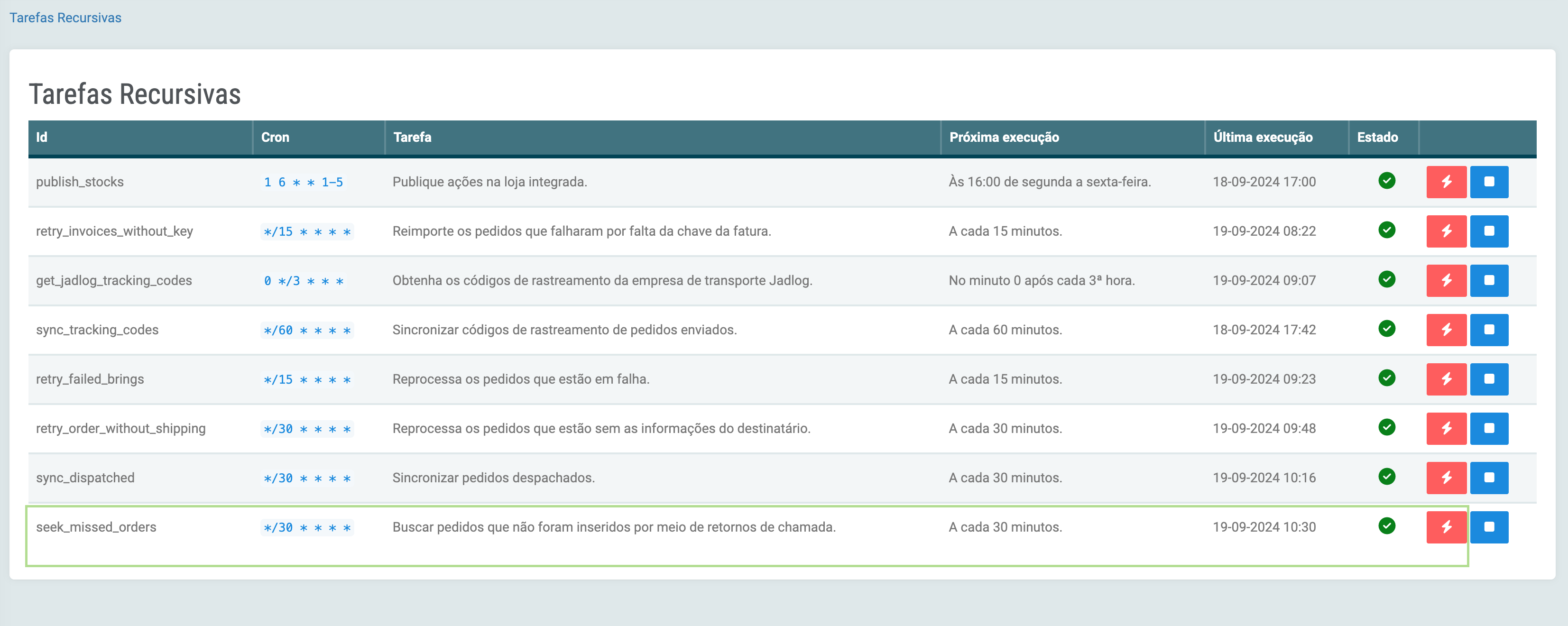Click green status check for sync_dispatched
Image resolution: width=1568 pixels, height=626 pixels.
point(1387,476)
